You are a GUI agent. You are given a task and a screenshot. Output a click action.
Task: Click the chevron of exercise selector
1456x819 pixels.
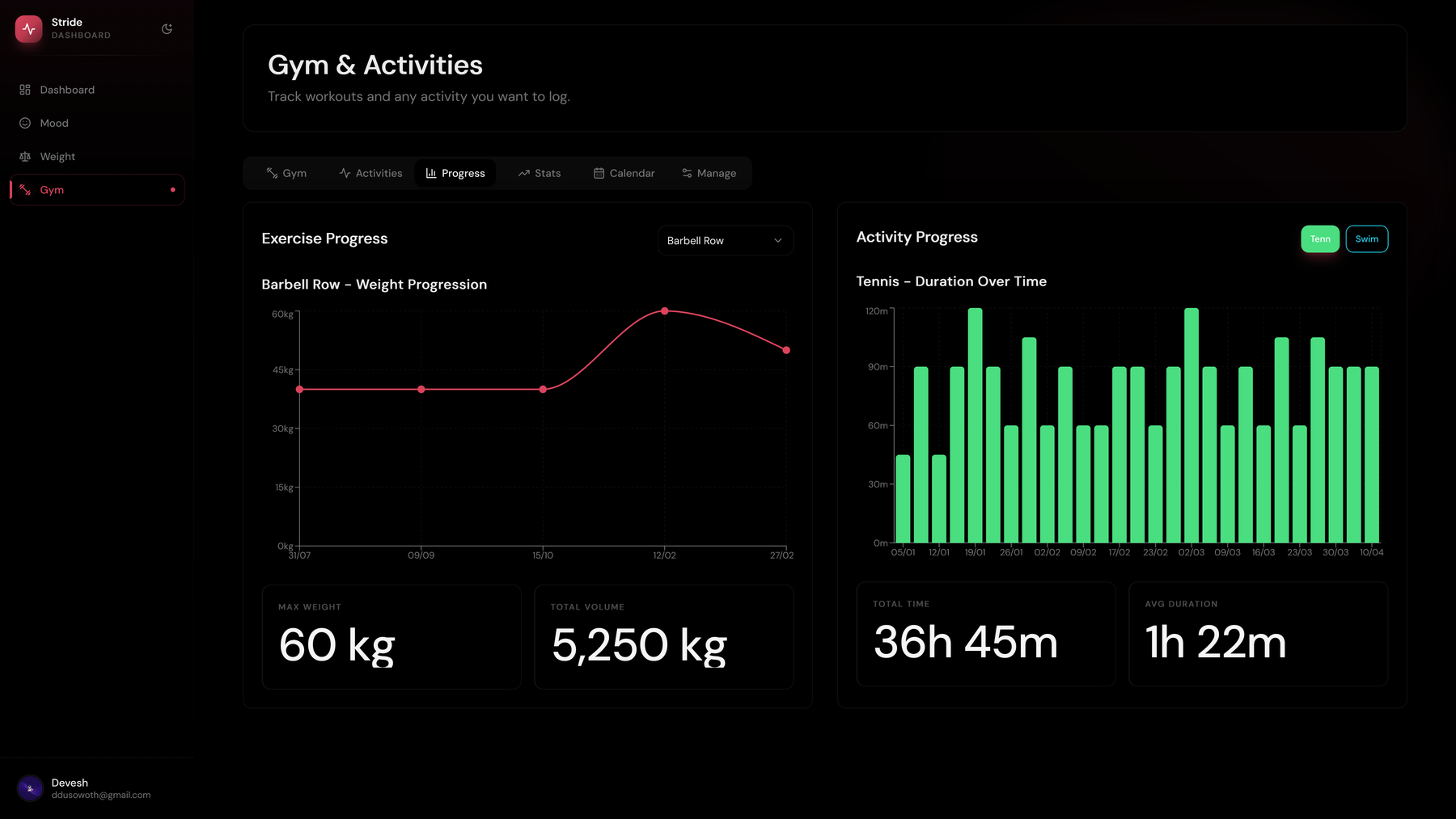click(778, 241)
